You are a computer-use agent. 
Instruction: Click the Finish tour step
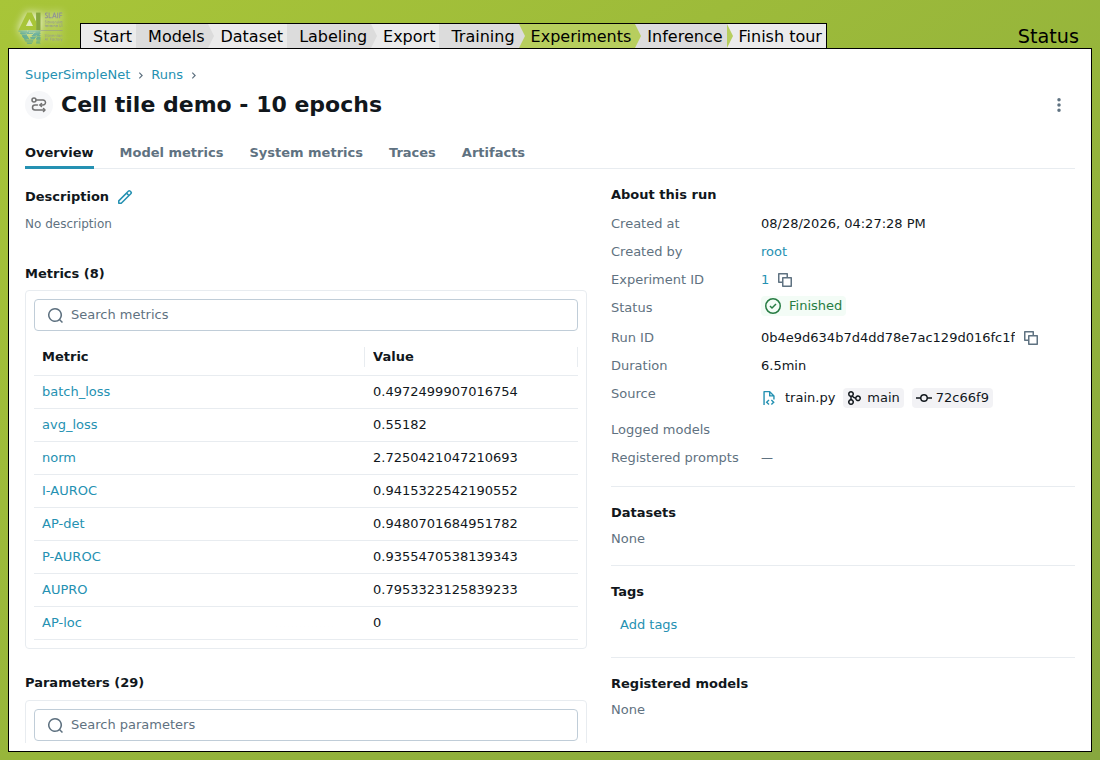pyautogui.click(x=779, y=36)
